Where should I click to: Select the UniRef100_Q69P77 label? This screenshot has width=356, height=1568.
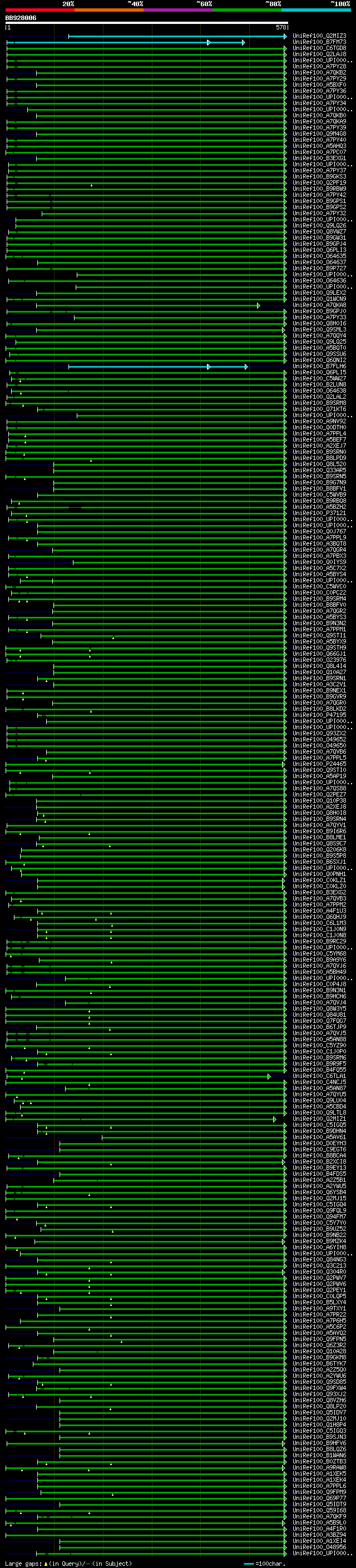tap(319, 1498)
